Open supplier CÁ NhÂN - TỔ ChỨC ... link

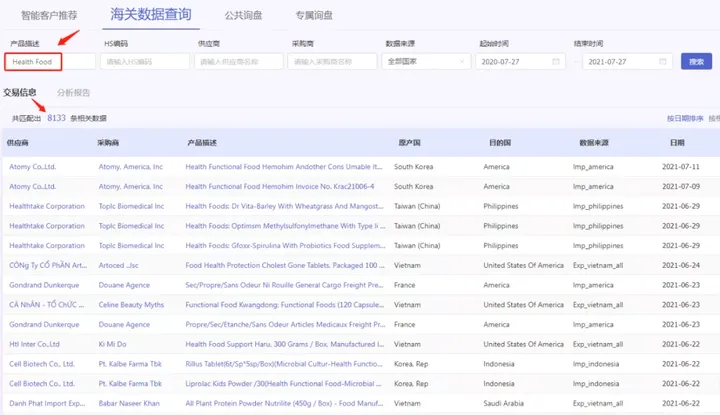[x=46, y=305]
